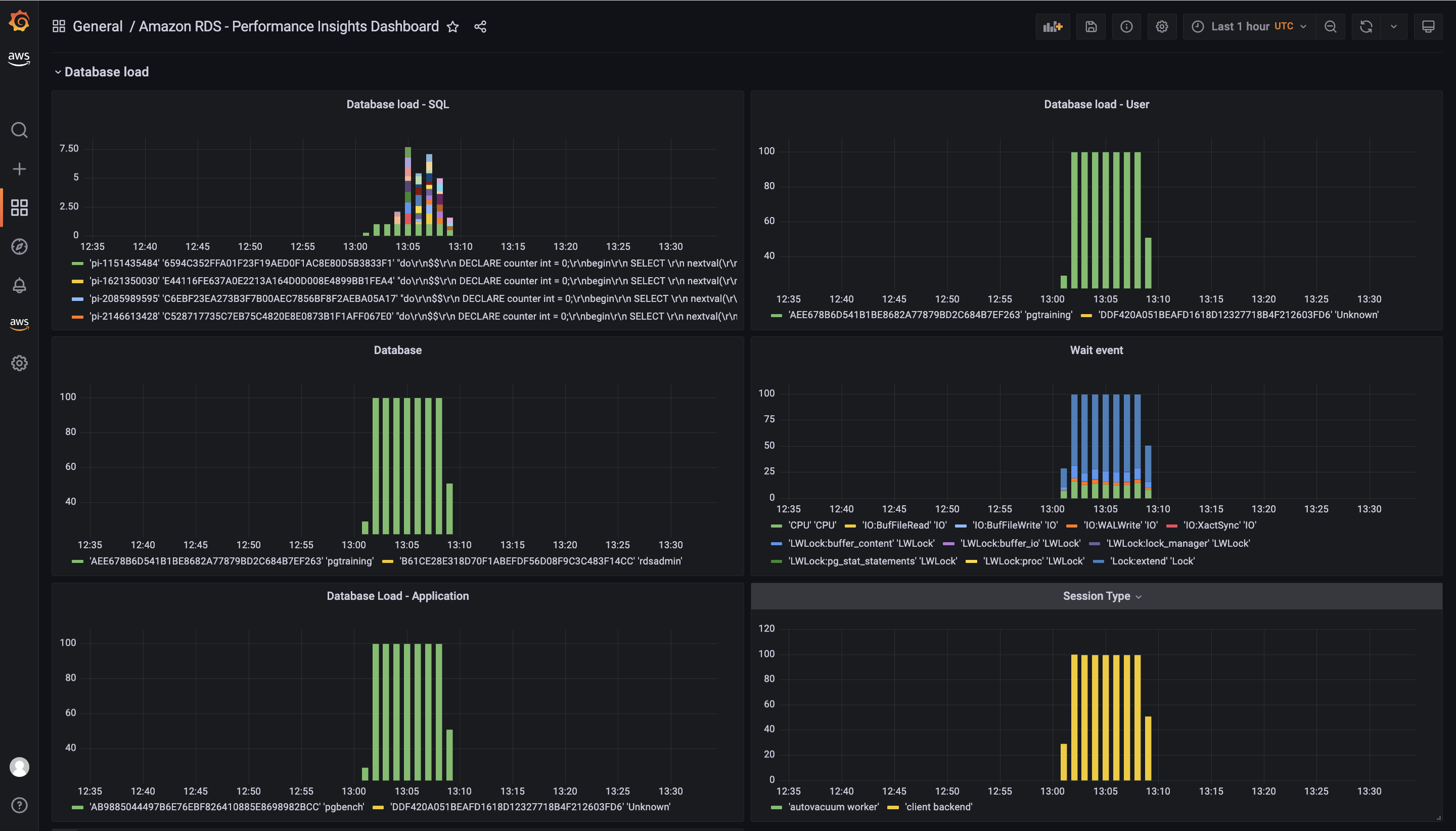Screen dimensions: 1456x831
Task: Open the AWS data source icon below the Grafana logo
Action: [x=19, y=58]
